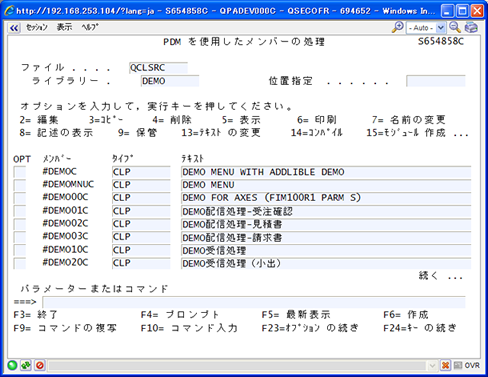This screenshot has height=377, width=488.
Task: Click F3= 終了 function key
Action: pos(36,314)
